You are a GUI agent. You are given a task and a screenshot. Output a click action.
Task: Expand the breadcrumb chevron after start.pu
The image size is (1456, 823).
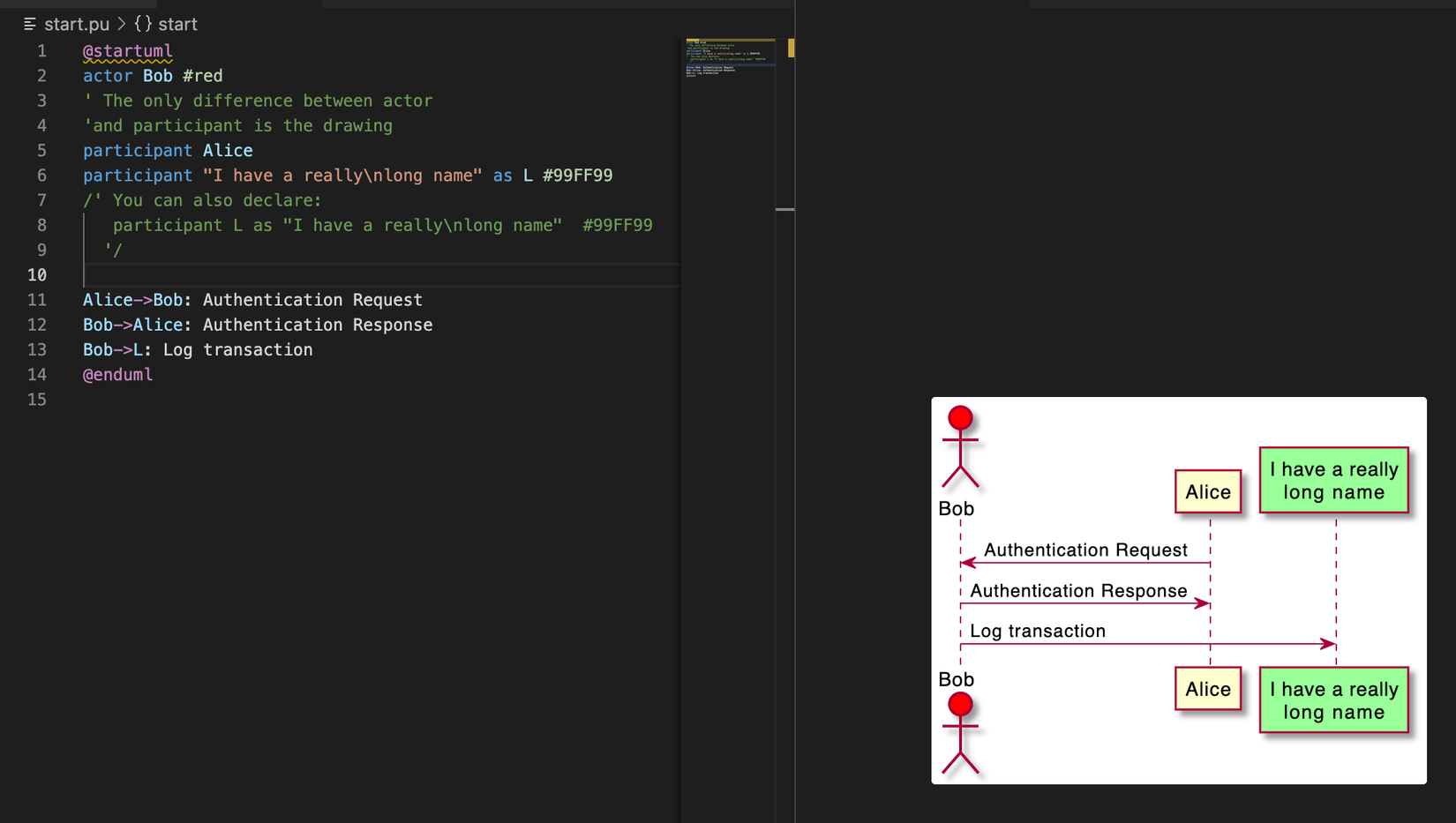click(122, 24)
